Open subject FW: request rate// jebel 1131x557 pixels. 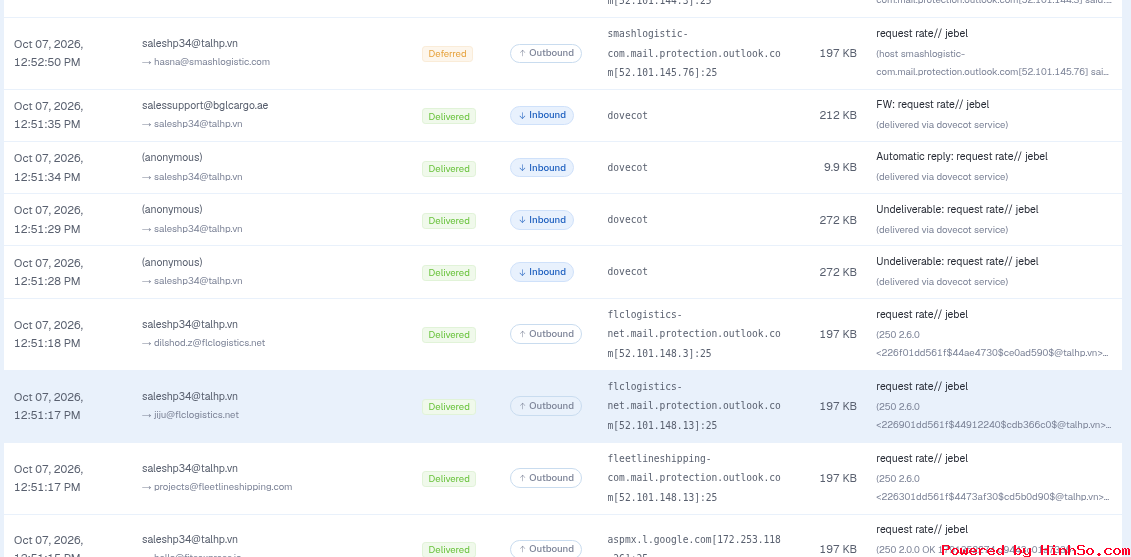click(931, 105)
